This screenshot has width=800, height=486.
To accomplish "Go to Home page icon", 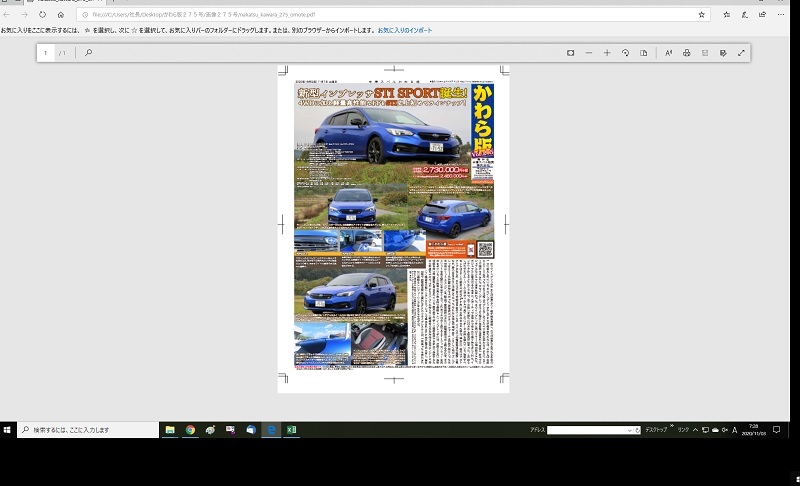I will 61,15.
